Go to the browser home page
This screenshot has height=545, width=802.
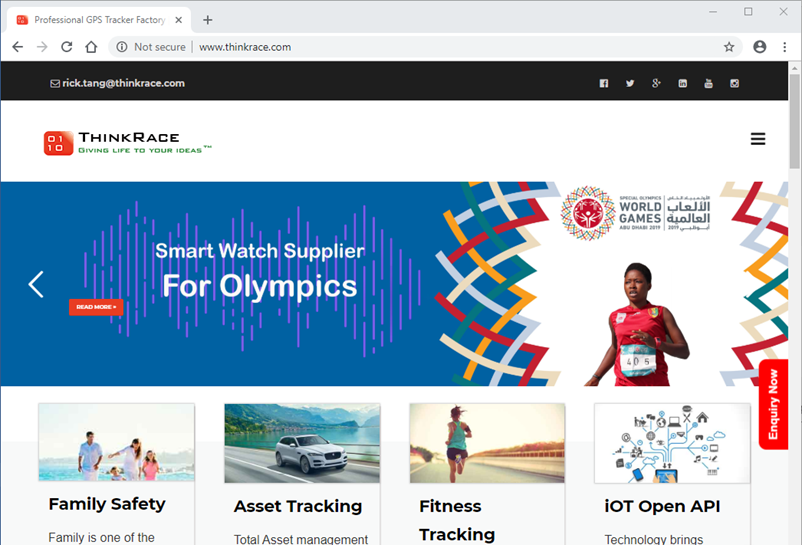click(x=91, y=47)
